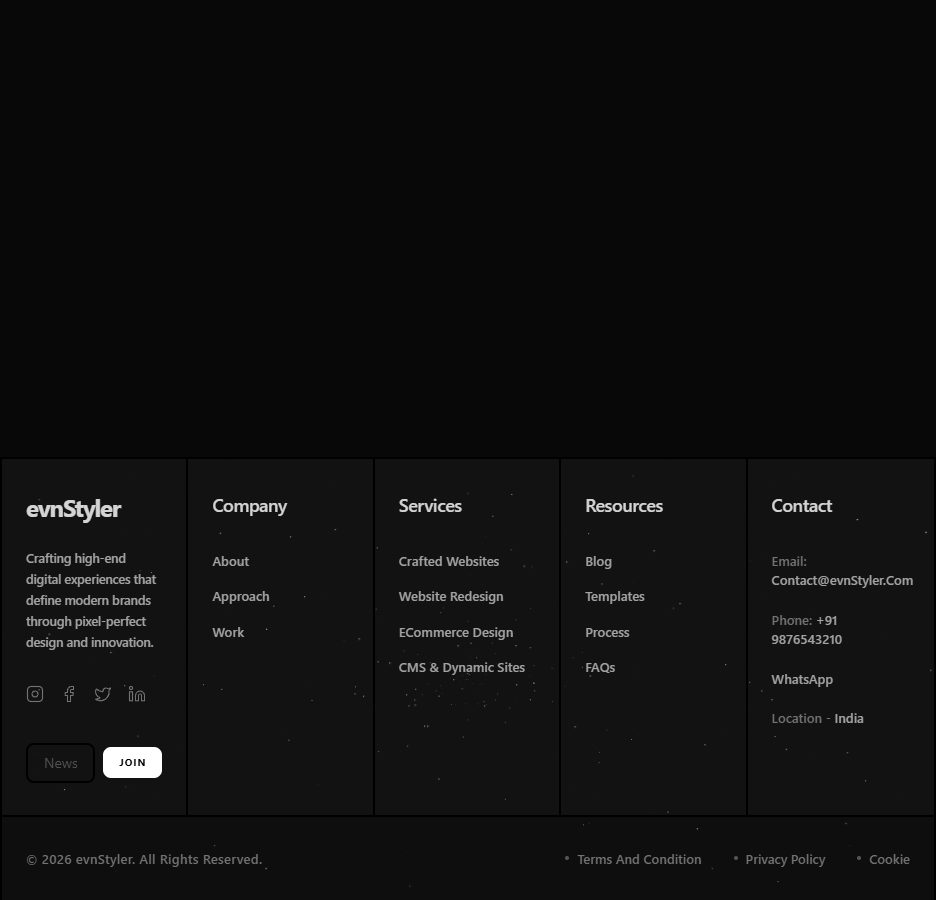Screen dimensions: 936x900
Task: Open the Privacy Policy link
Action: point(785,859)
